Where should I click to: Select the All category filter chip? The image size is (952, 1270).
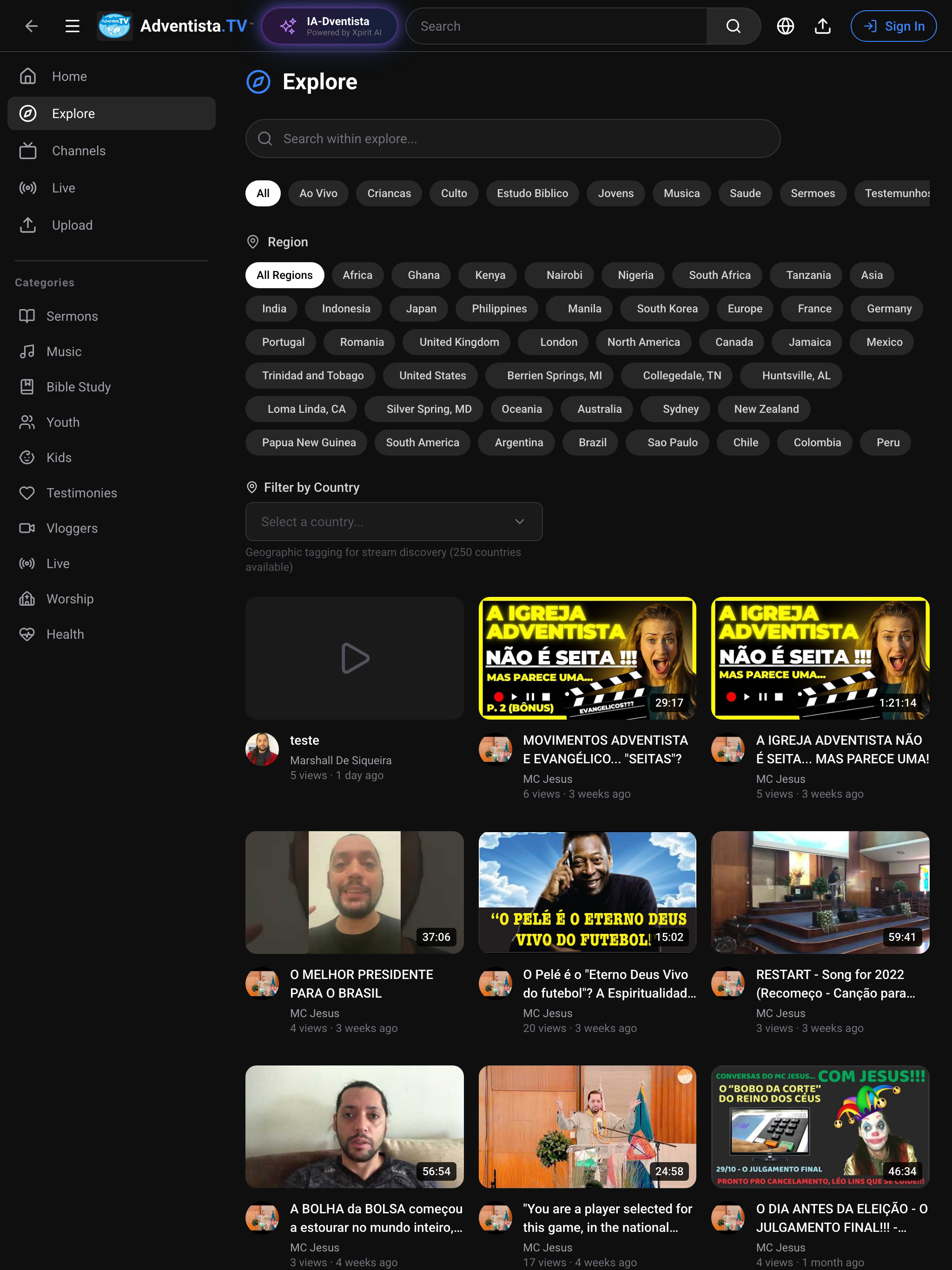coord(263,193)
